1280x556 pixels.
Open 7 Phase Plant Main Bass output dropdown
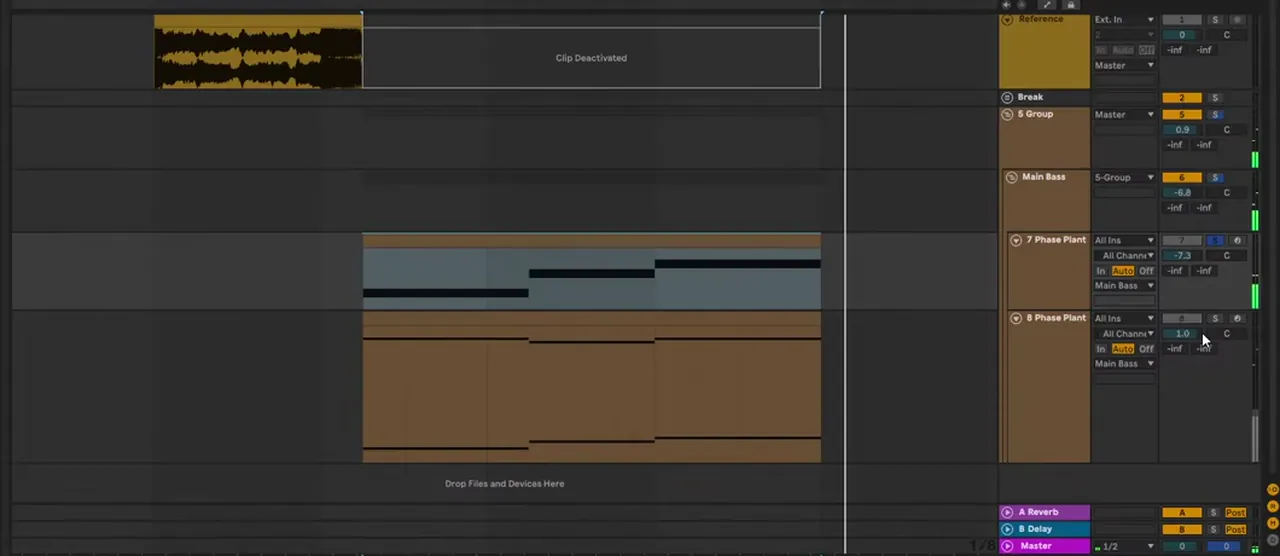(1124, 286)
